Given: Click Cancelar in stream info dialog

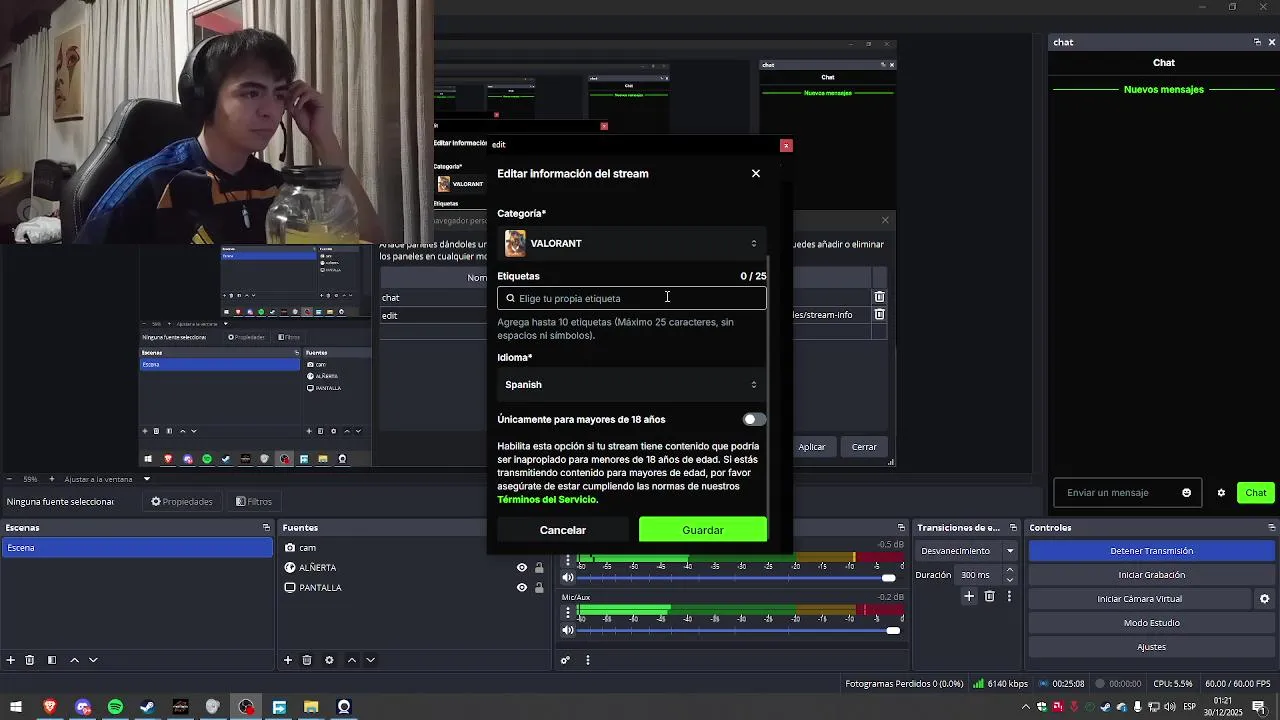Looking at the screenshot, I should pos(563,530).
